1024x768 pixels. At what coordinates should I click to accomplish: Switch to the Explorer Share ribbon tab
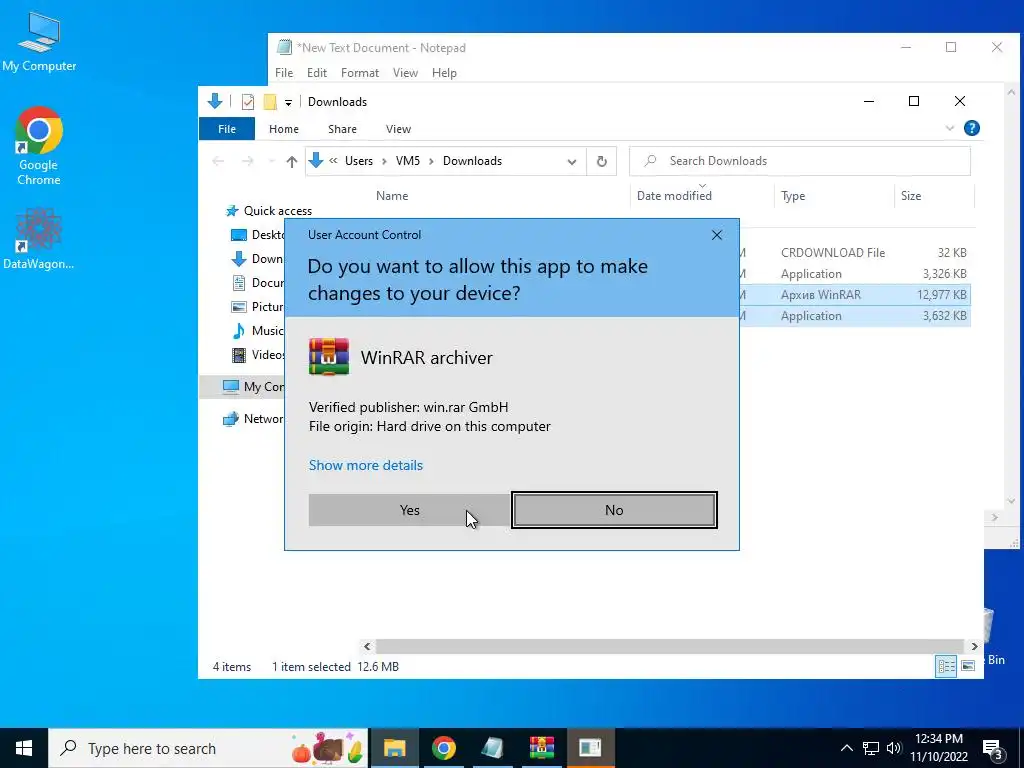[342, 129]
